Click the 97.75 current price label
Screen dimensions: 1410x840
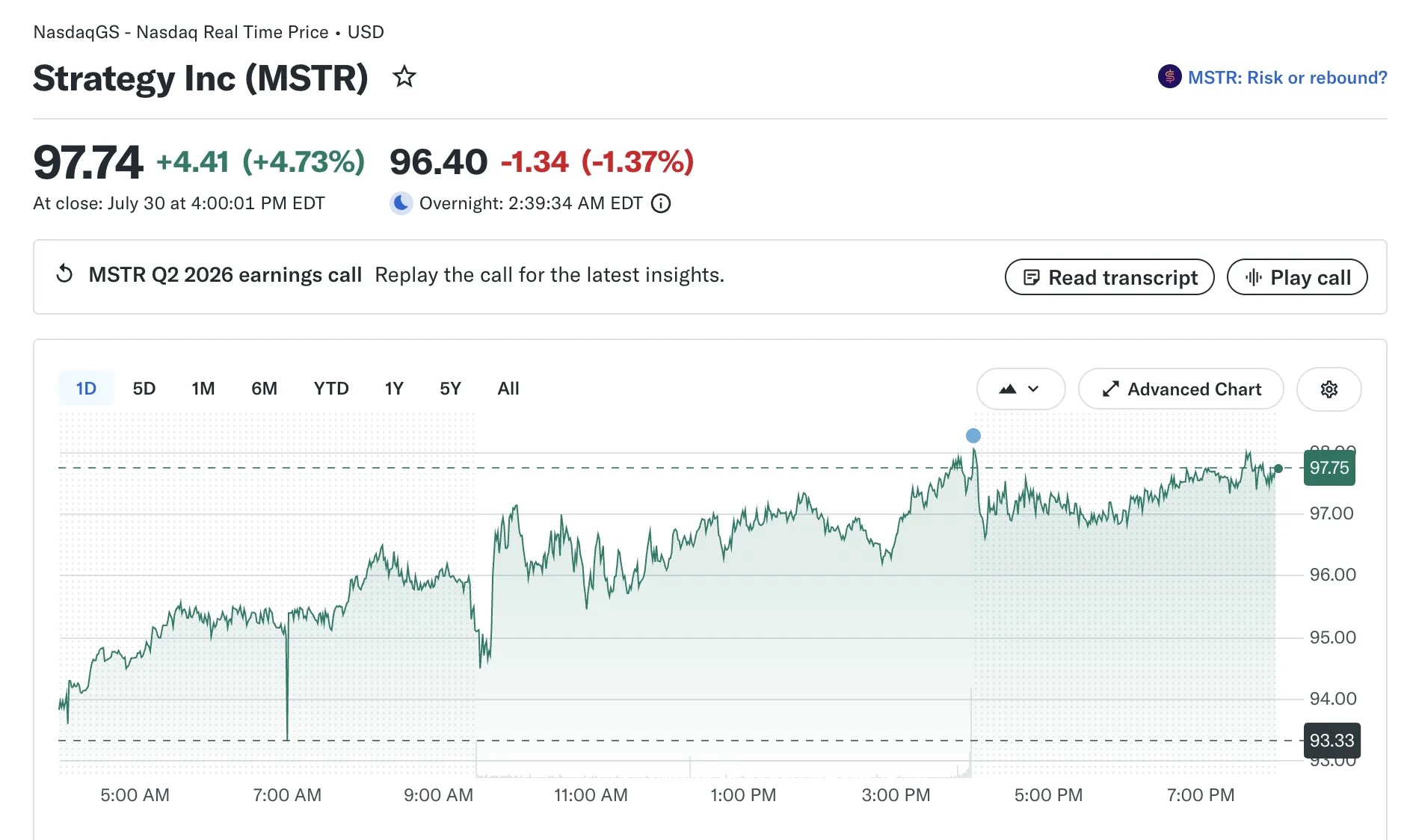[x=1329, y=468]
